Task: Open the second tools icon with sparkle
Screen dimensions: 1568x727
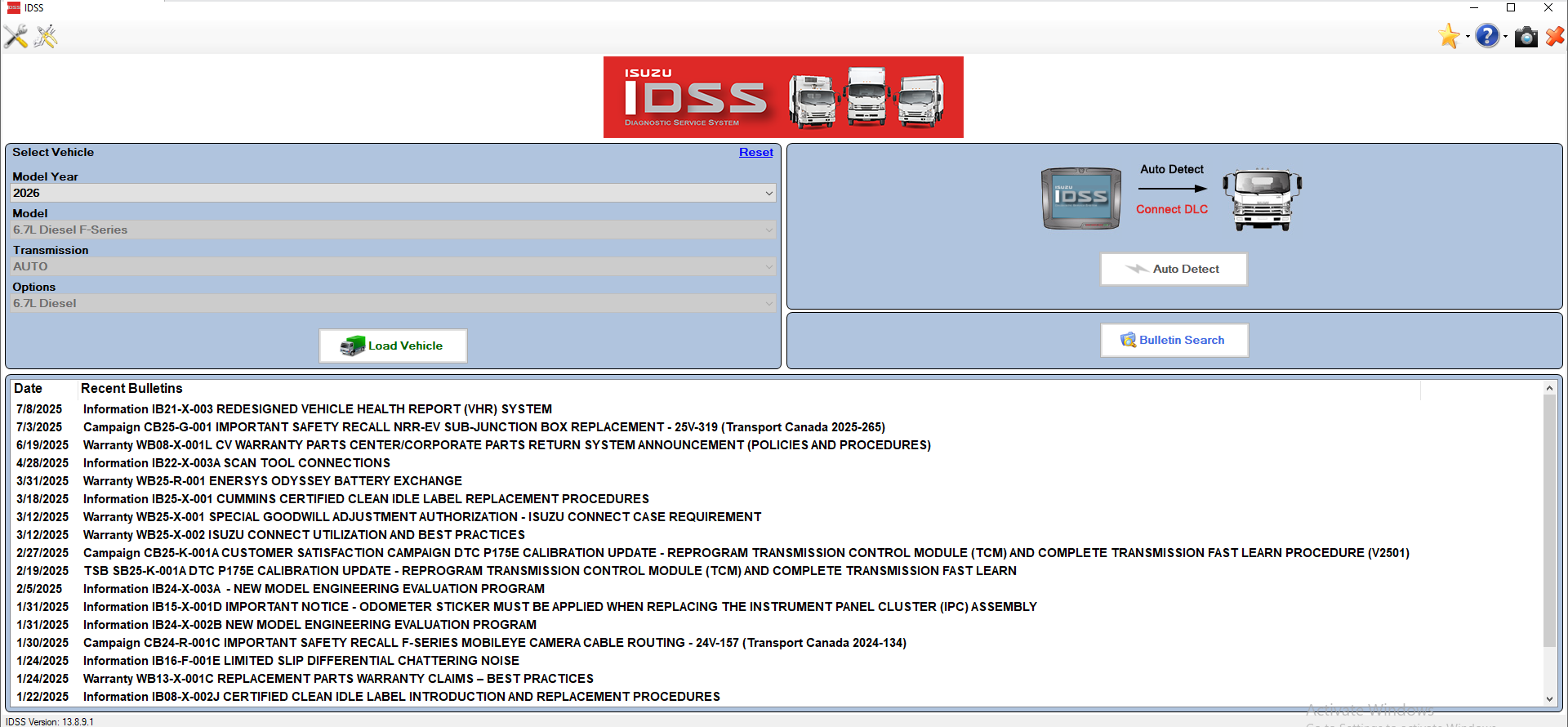Action: pos(46,36)
